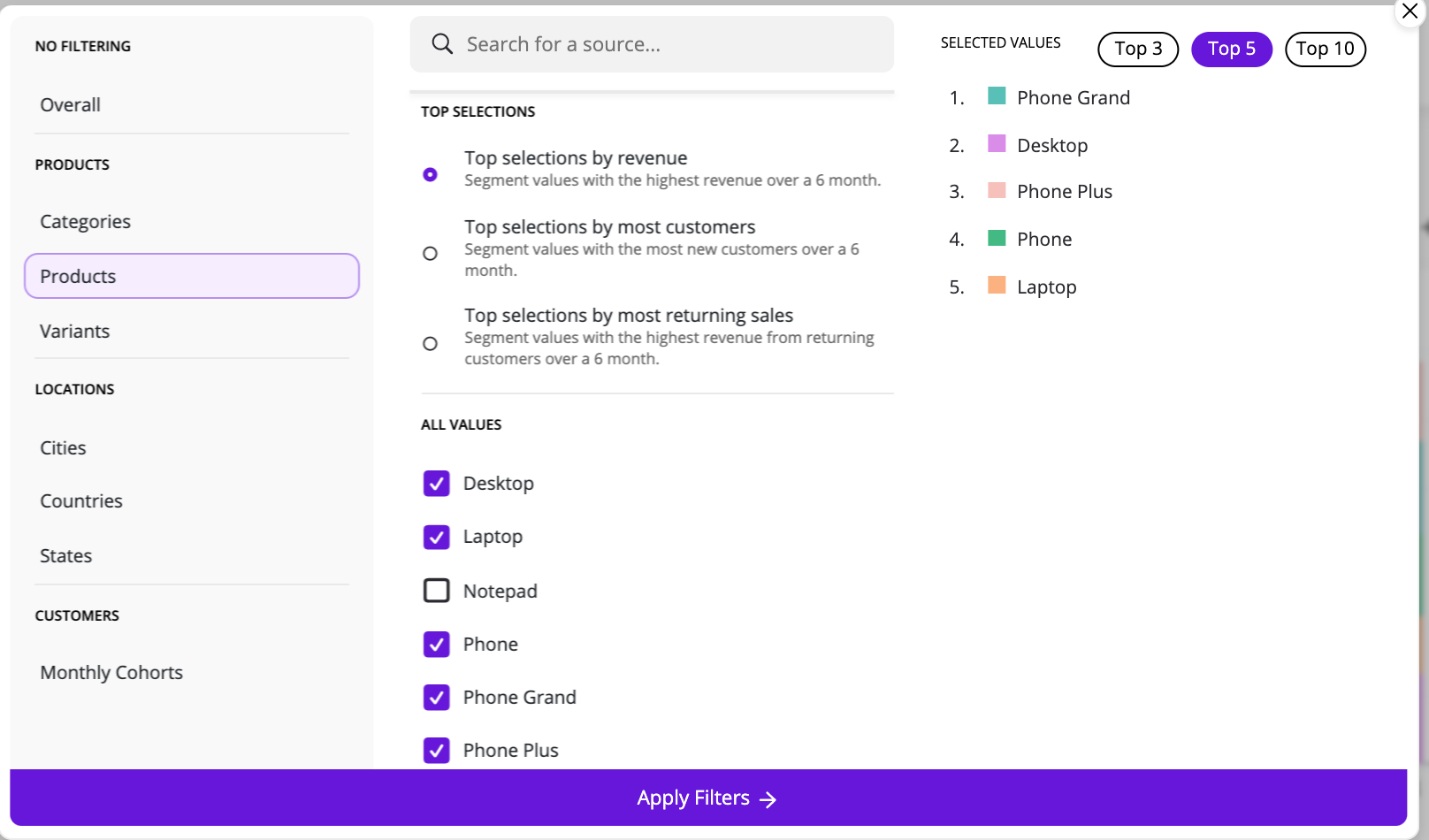Screen dimensions: 1429x840
Task: Click the Laptop orange color swatch
Action: pyautogui.click(x=997, y=286)
